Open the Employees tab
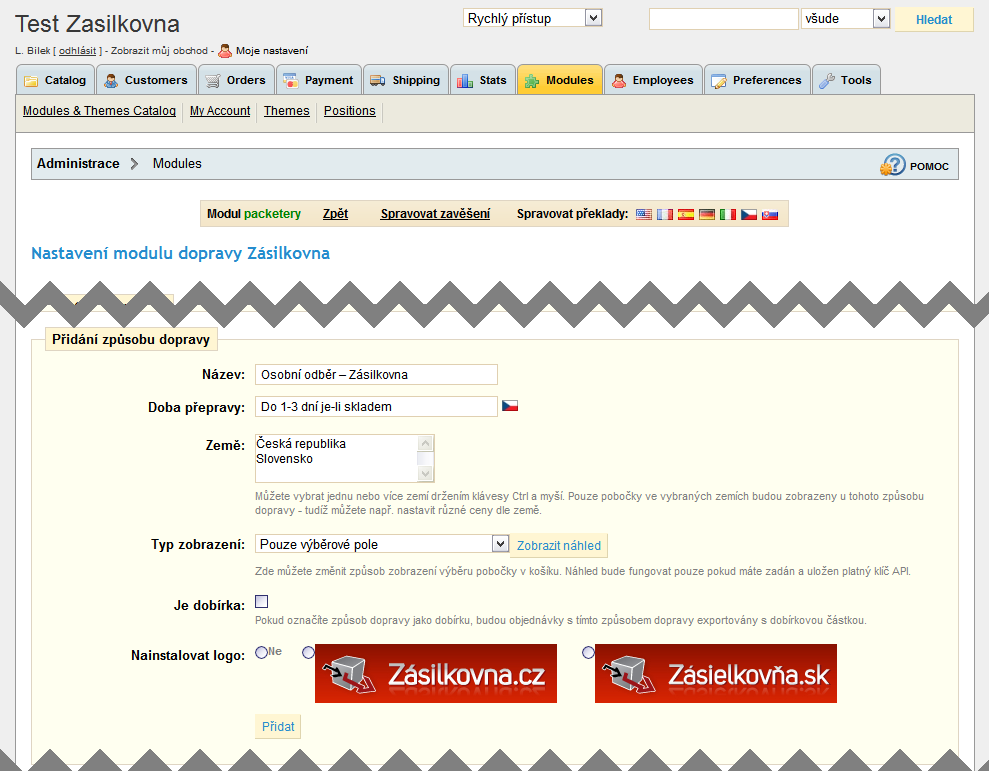This screenshot has height=771, width=989. click(653, 80)
